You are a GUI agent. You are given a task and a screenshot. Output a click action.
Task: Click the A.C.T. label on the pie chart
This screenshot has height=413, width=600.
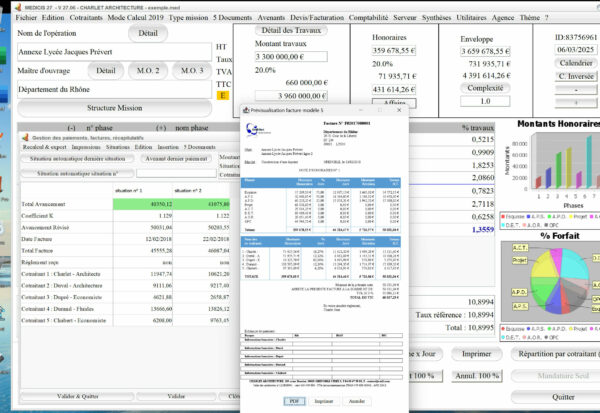pyautogui.click(x=520, y=248)
